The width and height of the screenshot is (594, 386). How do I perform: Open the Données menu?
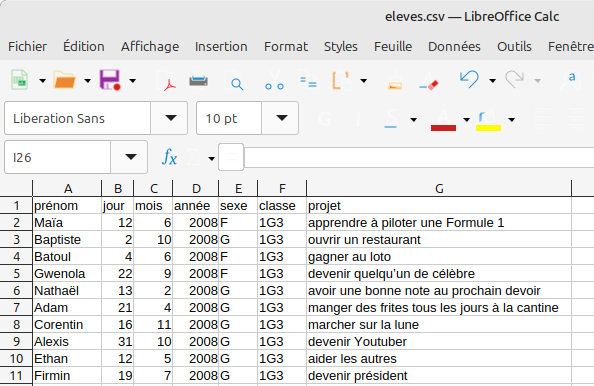[454, 47]
